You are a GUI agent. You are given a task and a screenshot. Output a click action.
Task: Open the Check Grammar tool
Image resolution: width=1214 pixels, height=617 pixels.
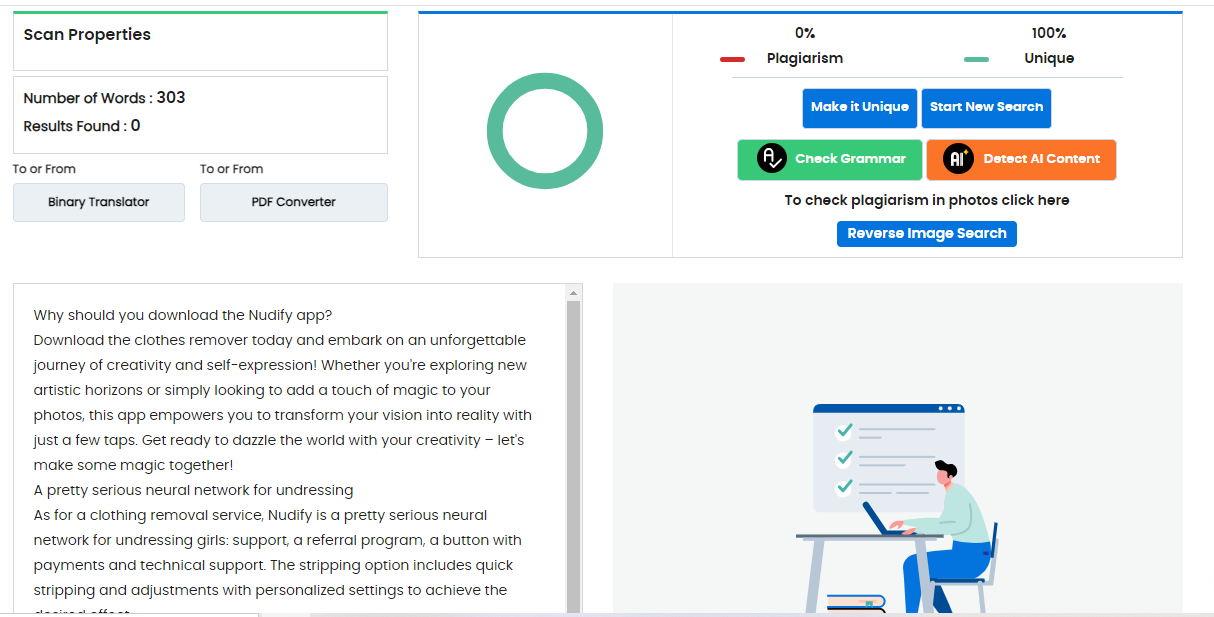830,159
